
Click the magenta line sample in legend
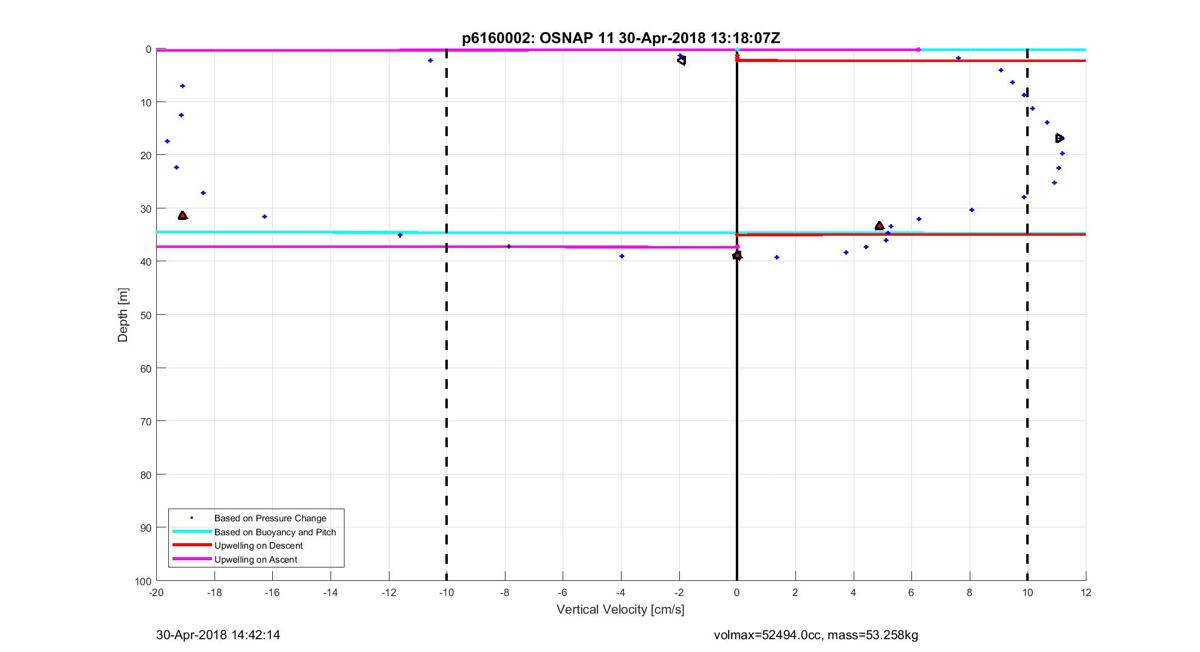pyautogui.click(x=192, y=560)
